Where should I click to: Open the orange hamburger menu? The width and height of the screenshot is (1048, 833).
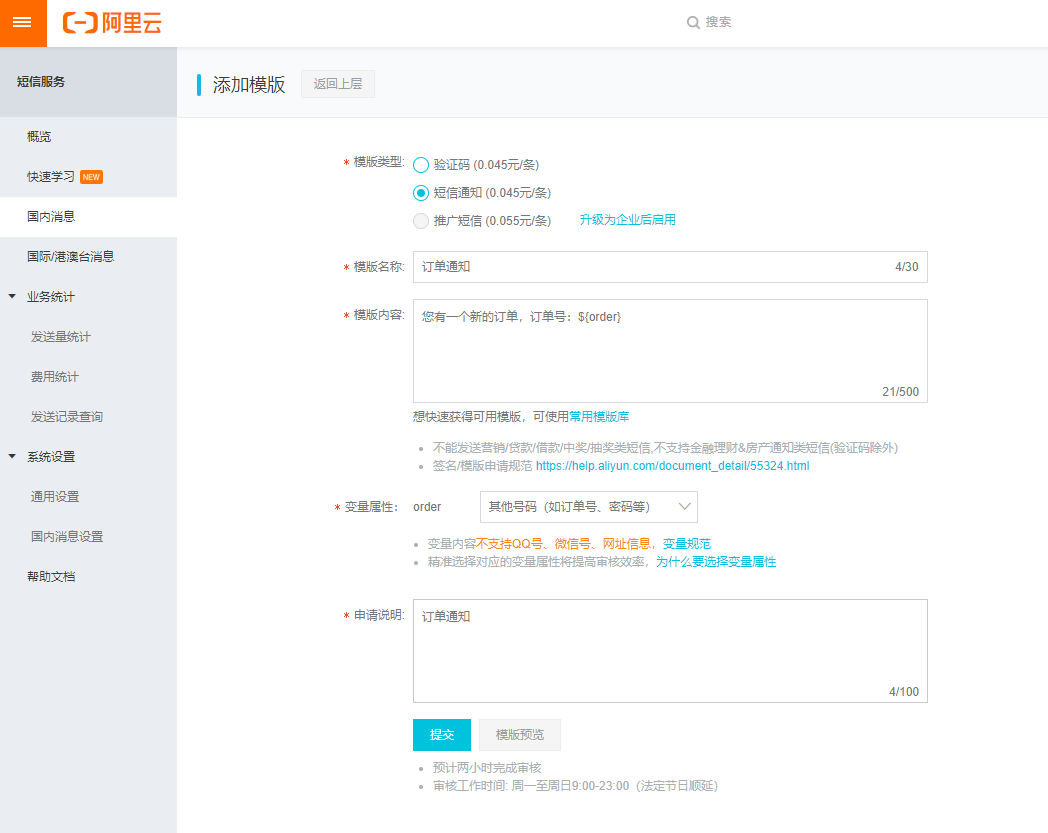coord(22,23)
